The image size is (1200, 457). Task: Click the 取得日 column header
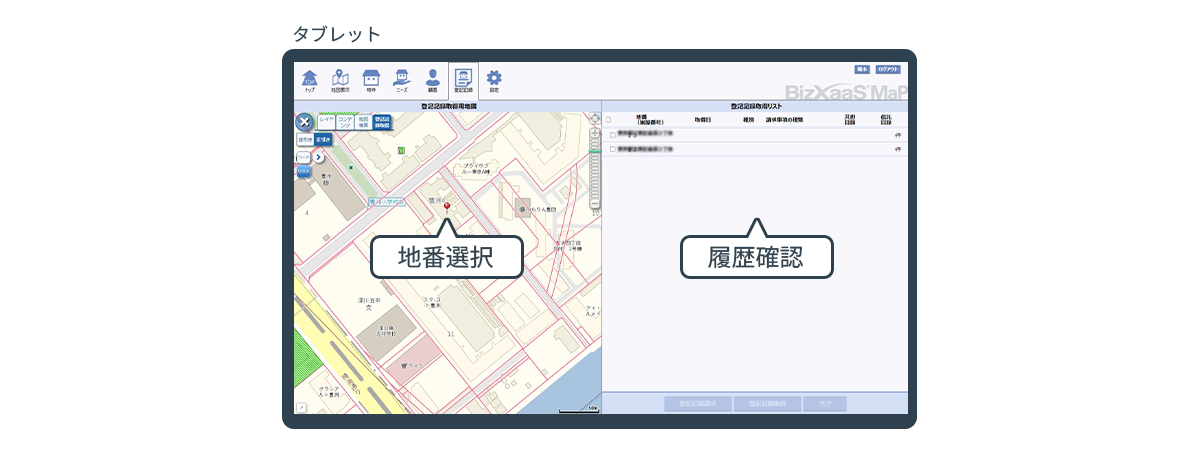point(702,119)
